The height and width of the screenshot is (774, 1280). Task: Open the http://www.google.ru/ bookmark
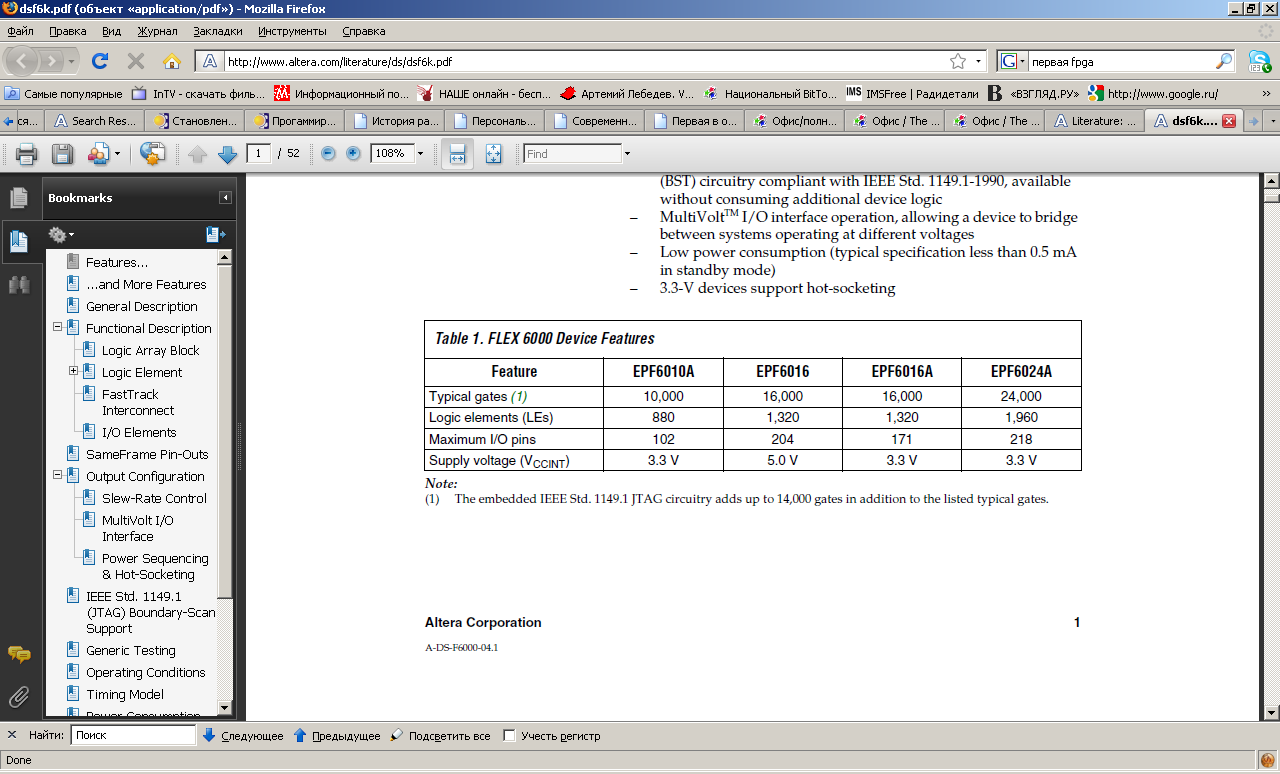pyautogui.click(x=1153, y=93)
